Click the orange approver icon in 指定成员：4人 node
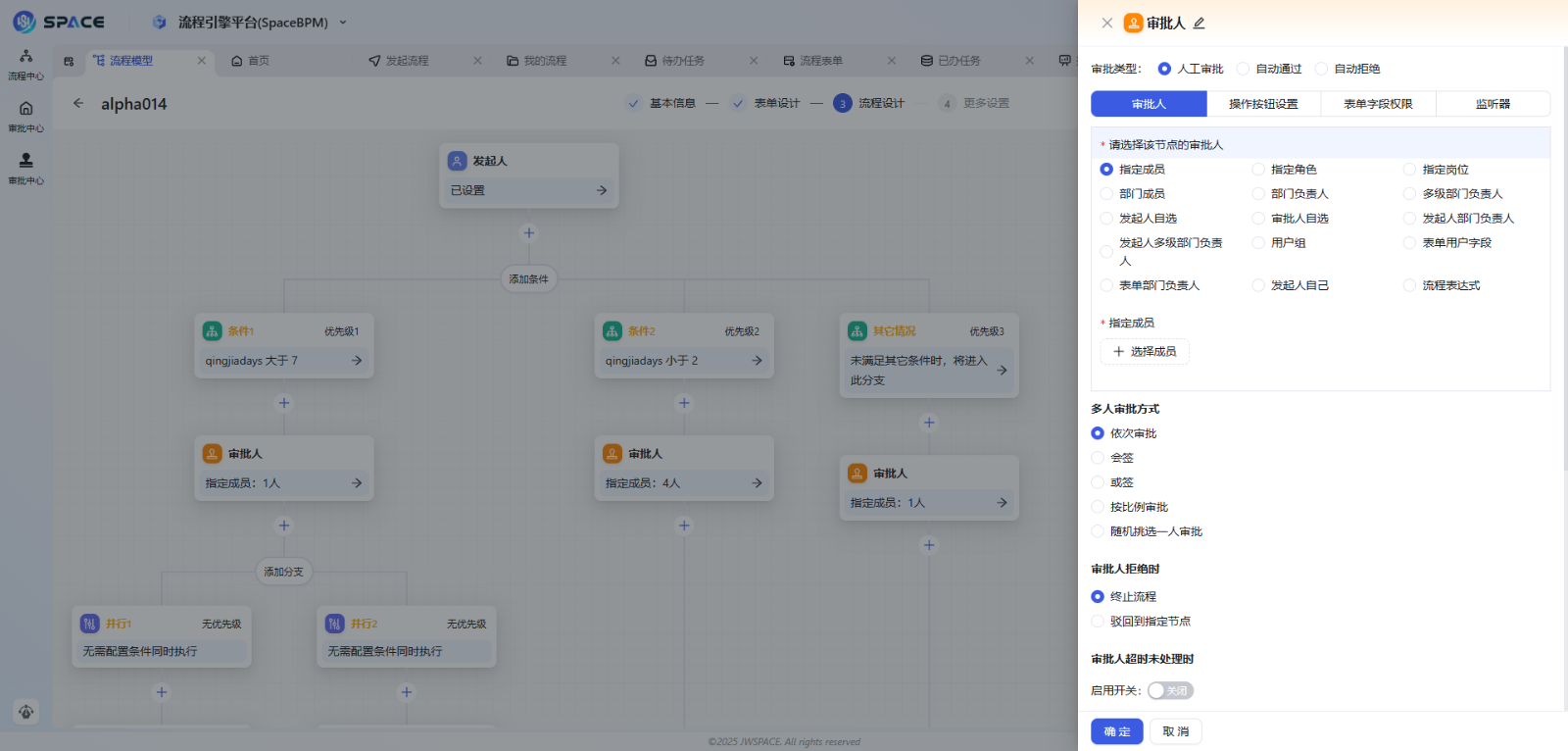 pos(612,454)
